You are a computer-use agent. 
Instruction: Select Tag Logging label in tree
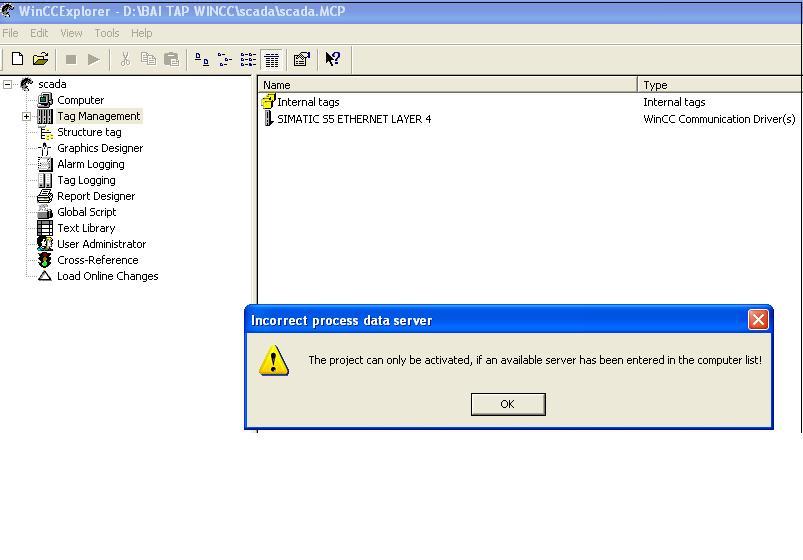tap(86, 180)
